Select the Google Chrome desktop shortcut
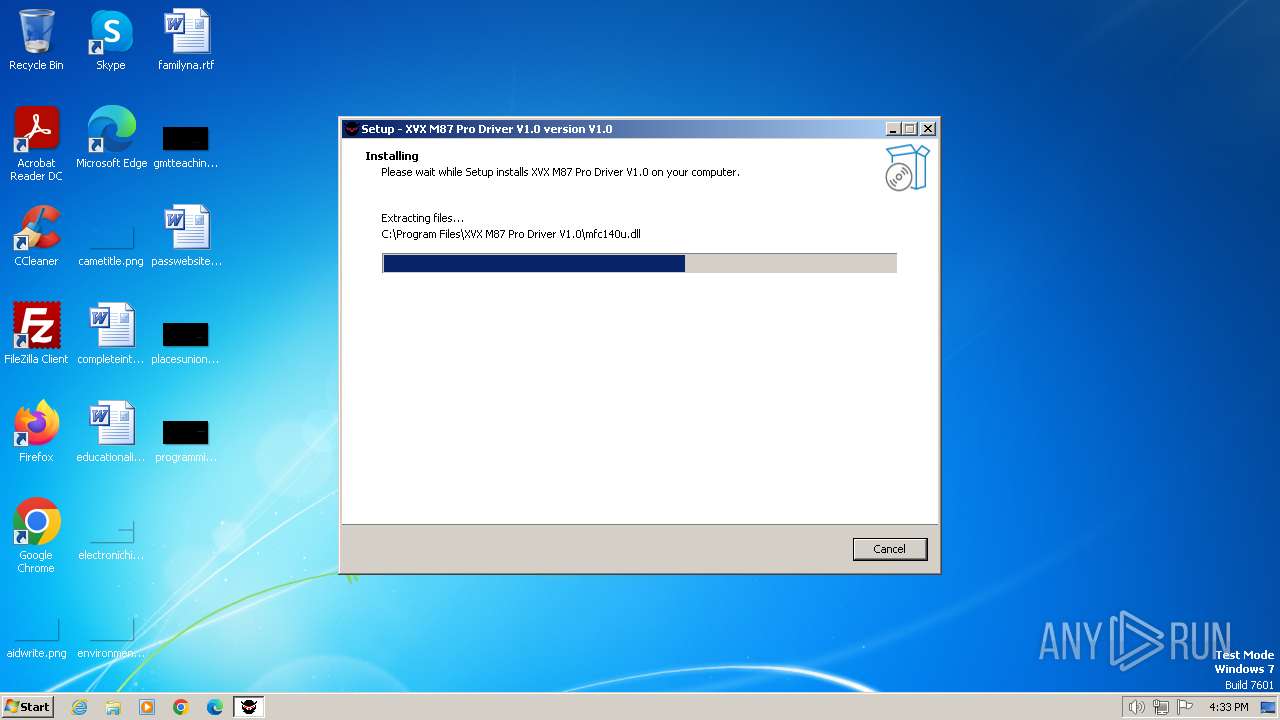Screen dimensions: 1280x720 tap(36, 536)
